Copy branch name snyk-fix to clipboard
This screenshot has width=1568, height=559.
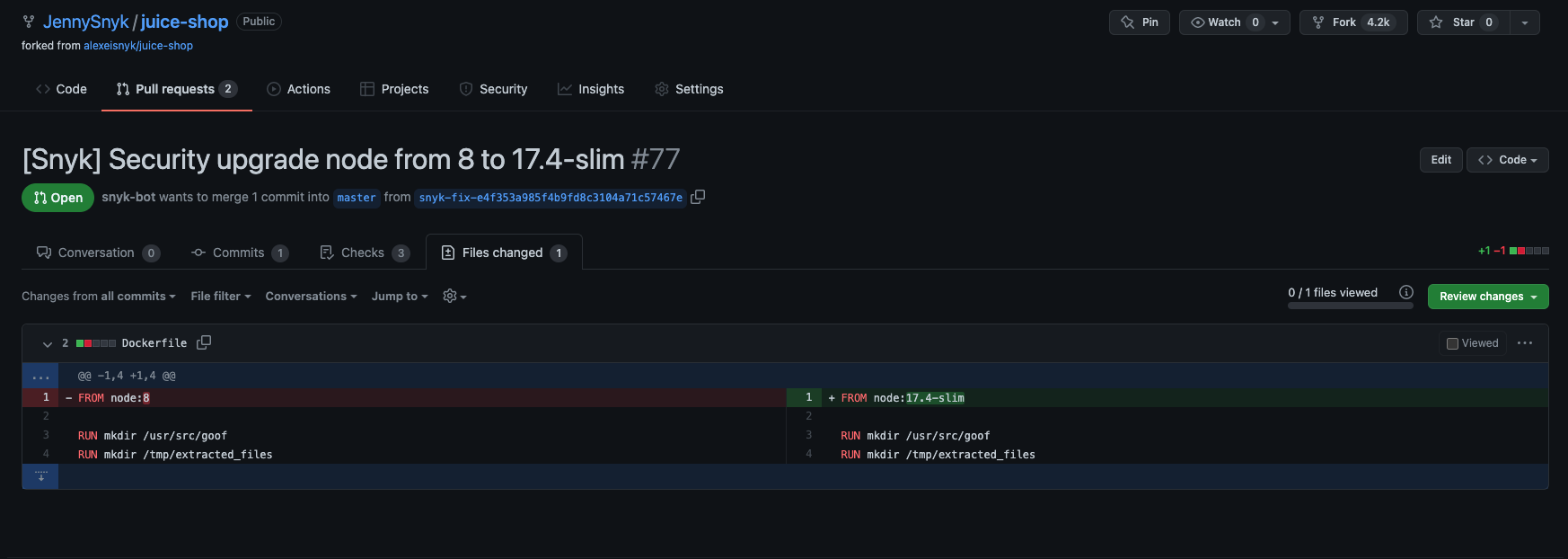[698, 197]
